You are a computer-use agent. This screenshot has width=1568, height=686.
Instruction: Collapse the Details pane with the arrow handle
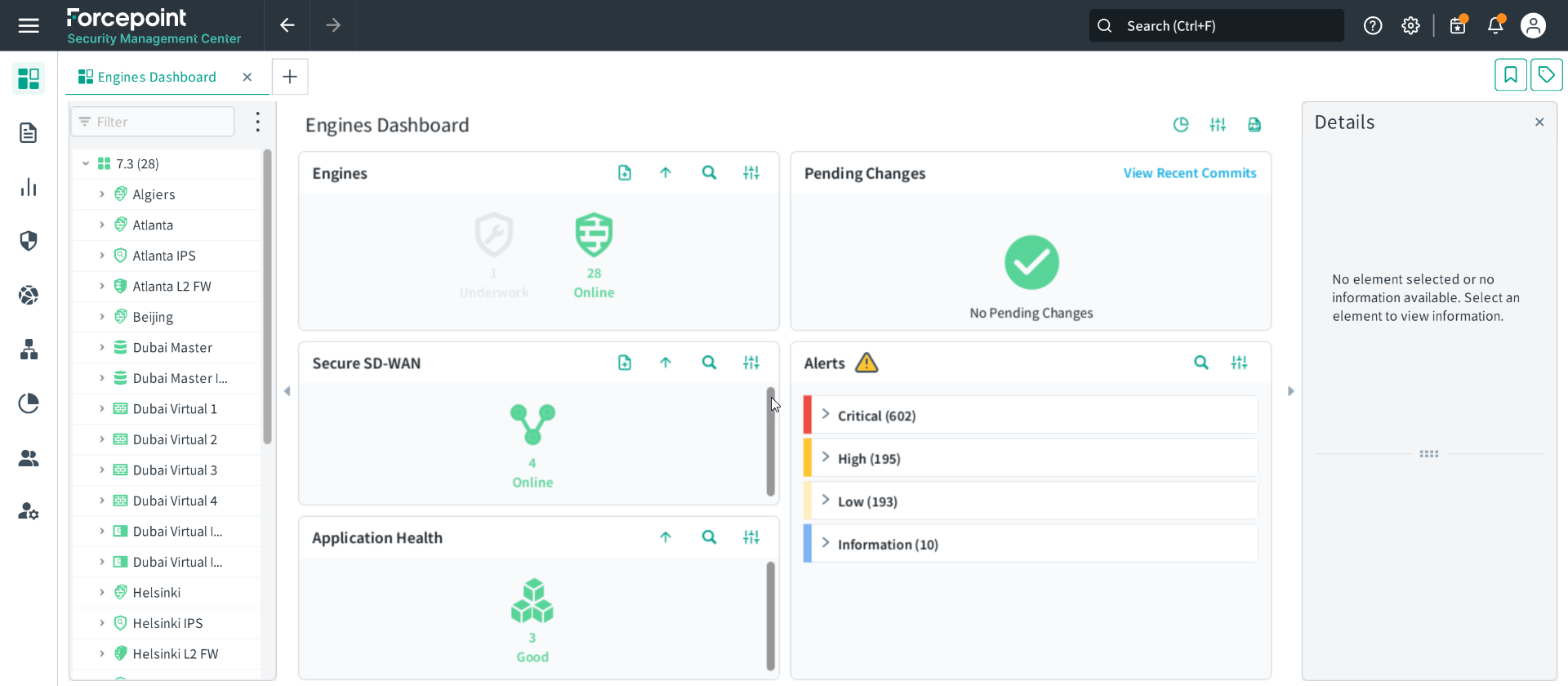[1290, 391]
